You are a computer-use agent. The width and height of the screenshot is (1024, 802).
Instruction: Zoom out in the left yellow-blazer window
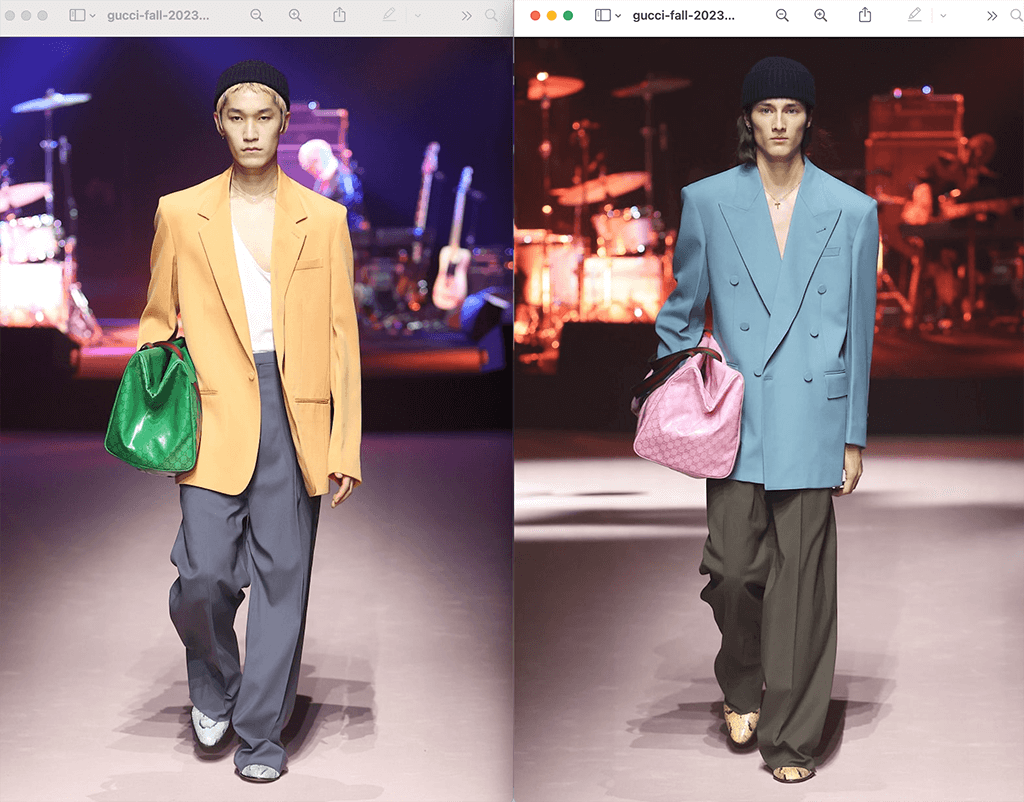point(257,16)
